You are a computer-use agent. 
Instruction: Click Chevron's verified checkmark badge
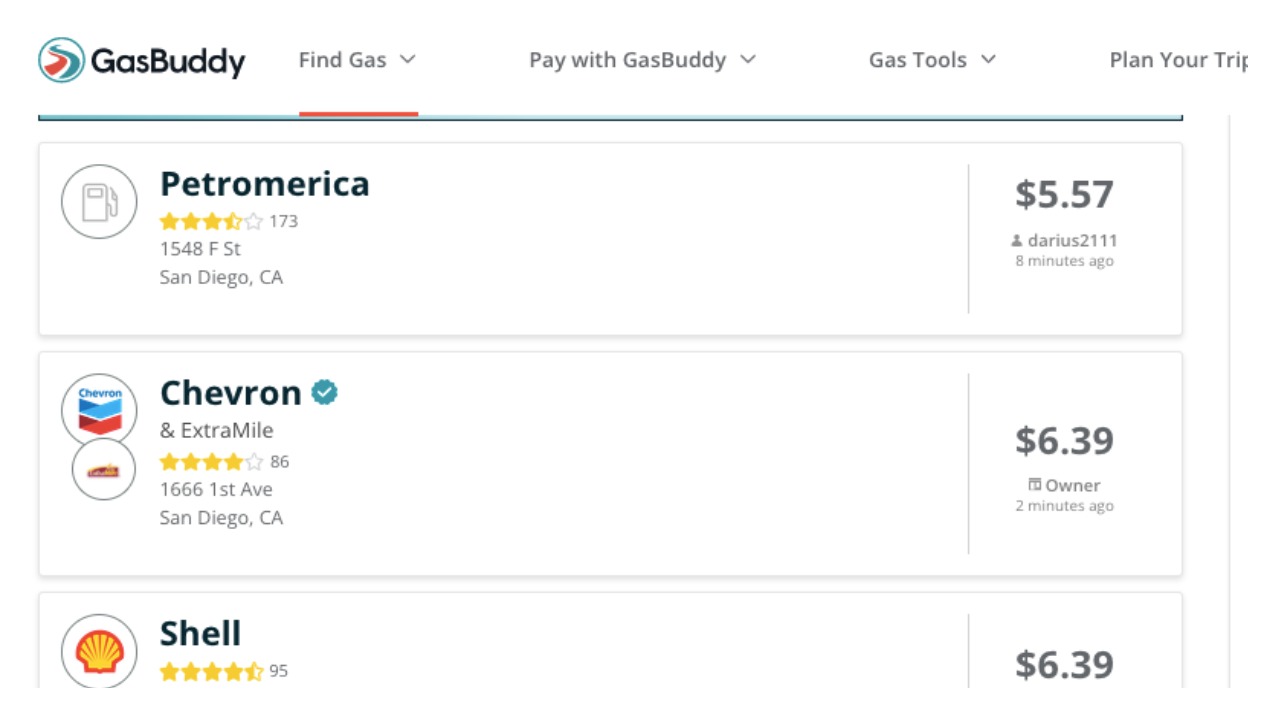(x=324, y=392)
